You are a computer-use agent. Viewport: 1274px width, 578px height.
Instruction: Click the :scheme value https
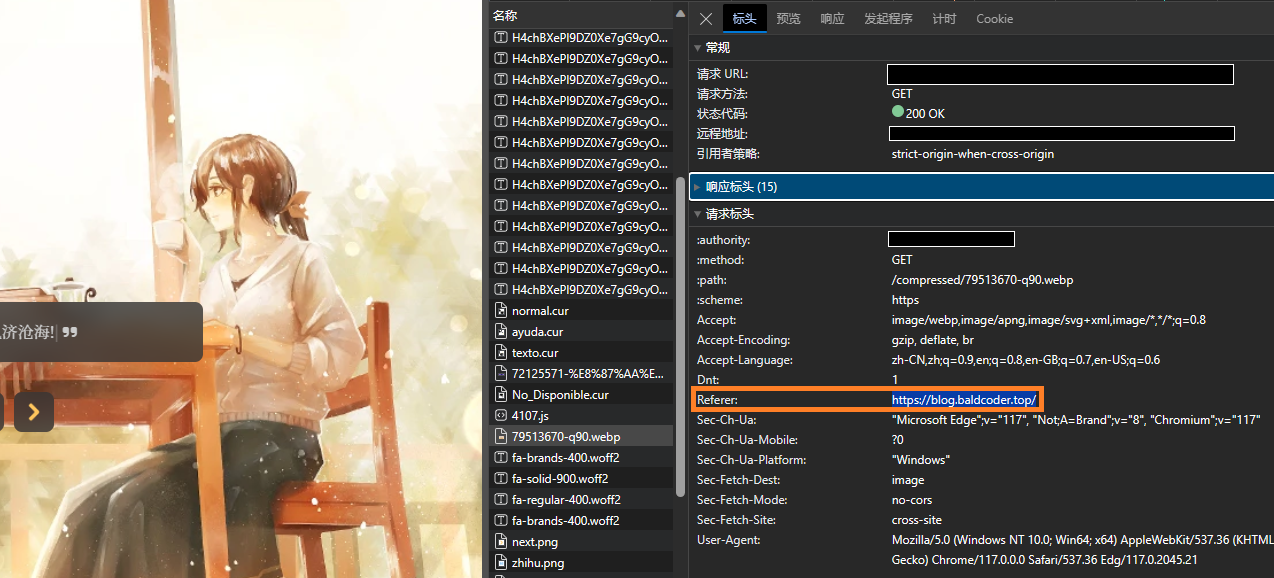pyautogui.click(x=905, y=300)
